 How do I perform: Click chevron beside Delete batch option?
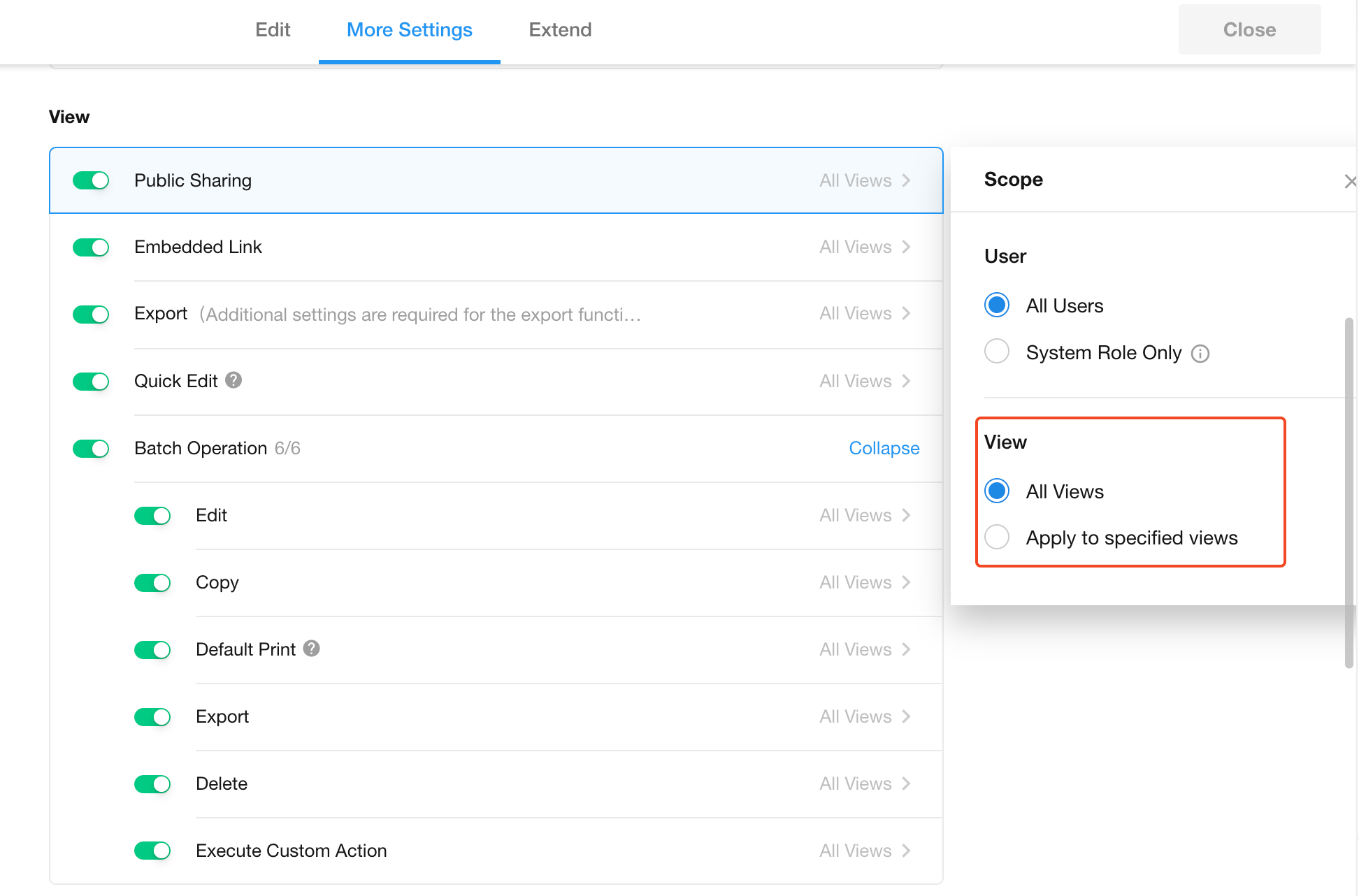pos(907,783)
